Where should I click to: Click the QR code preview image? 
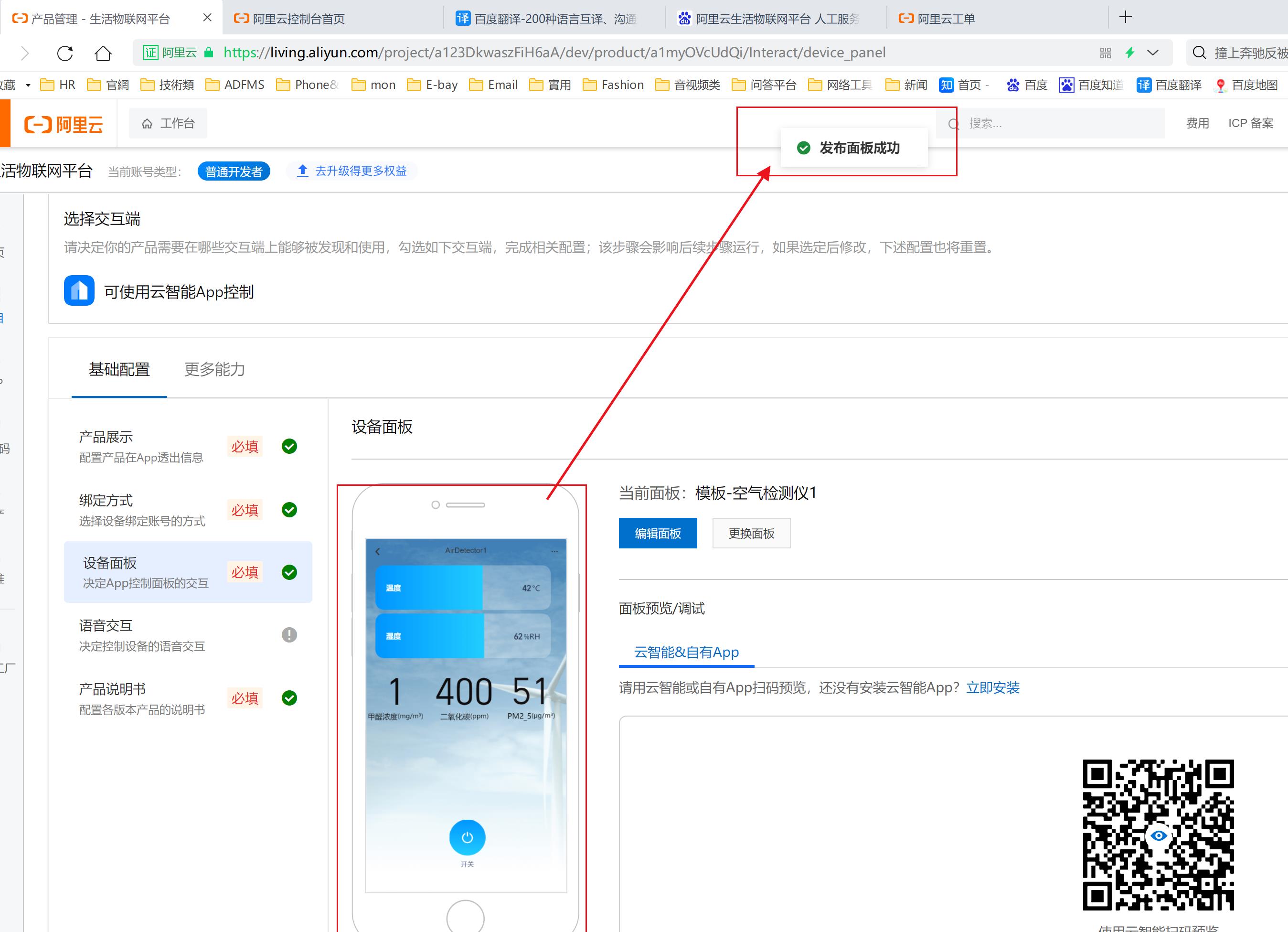click(x=1158, y=835)
